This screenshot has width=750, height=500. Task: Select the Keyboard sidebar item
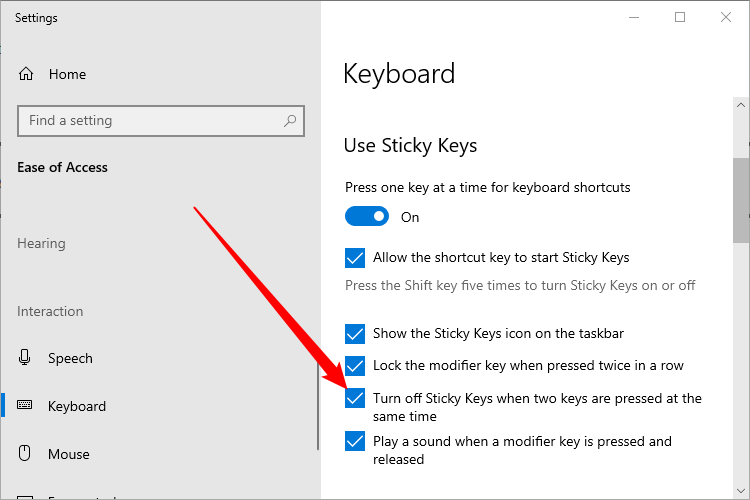pyautogui.click(x=76, y=406)
